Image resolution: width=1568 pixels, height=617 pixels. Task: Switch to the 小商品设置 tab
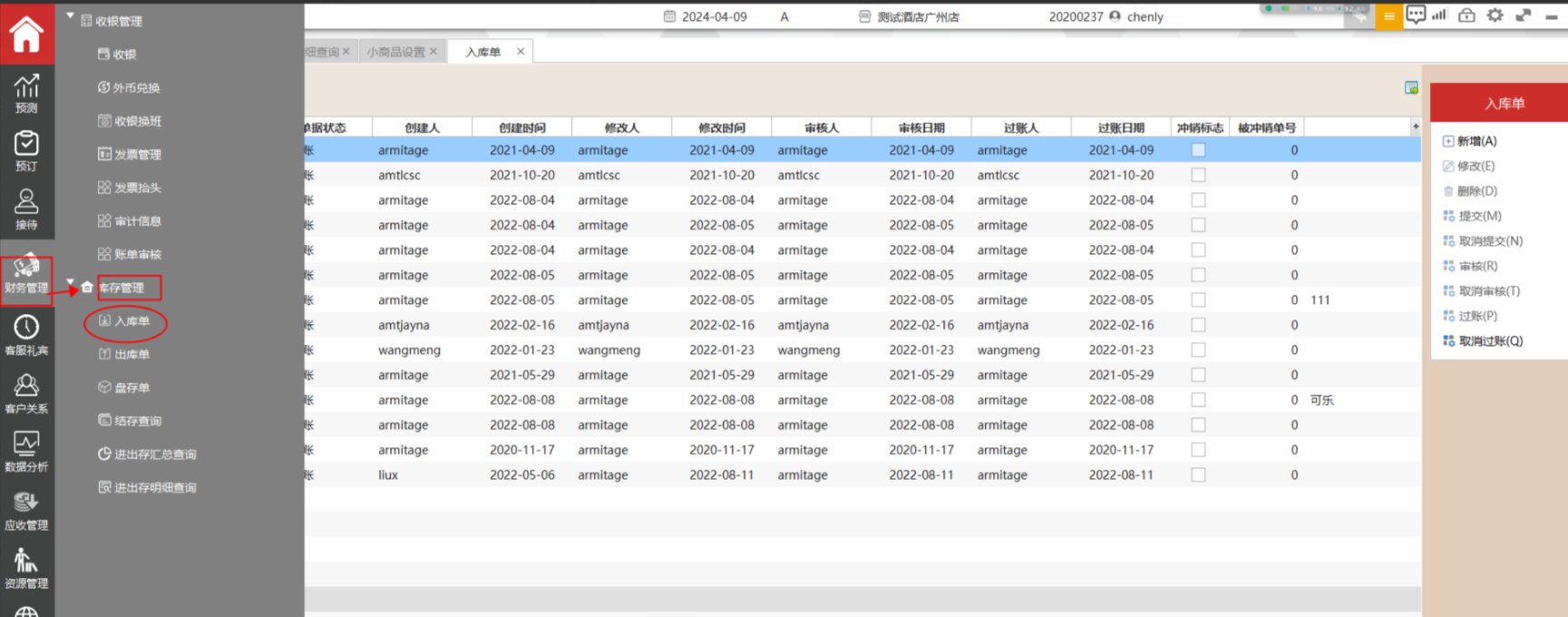[395, 52]
